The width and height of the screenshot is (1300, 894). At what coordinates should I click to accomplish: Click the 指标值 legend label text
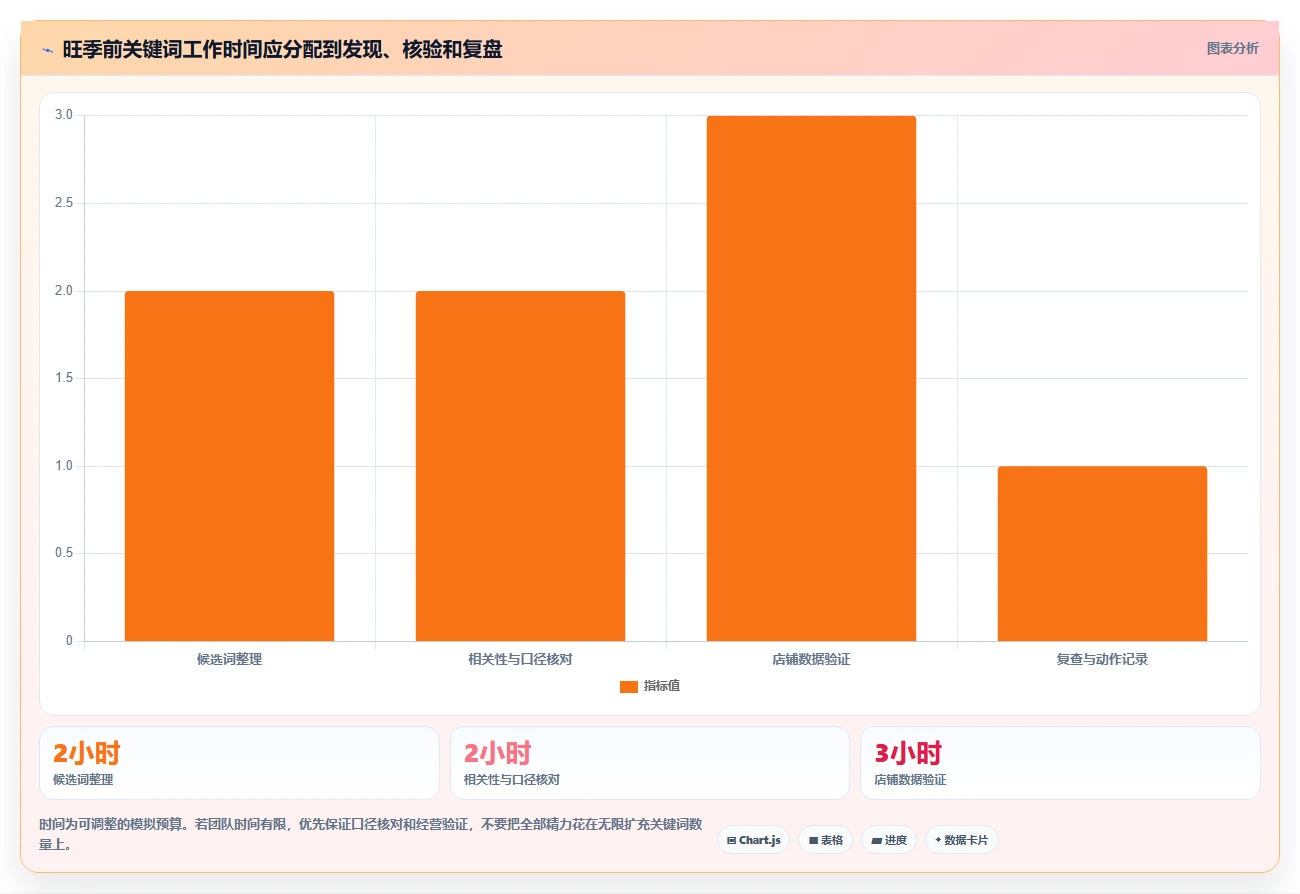click(x=662, y=686)
